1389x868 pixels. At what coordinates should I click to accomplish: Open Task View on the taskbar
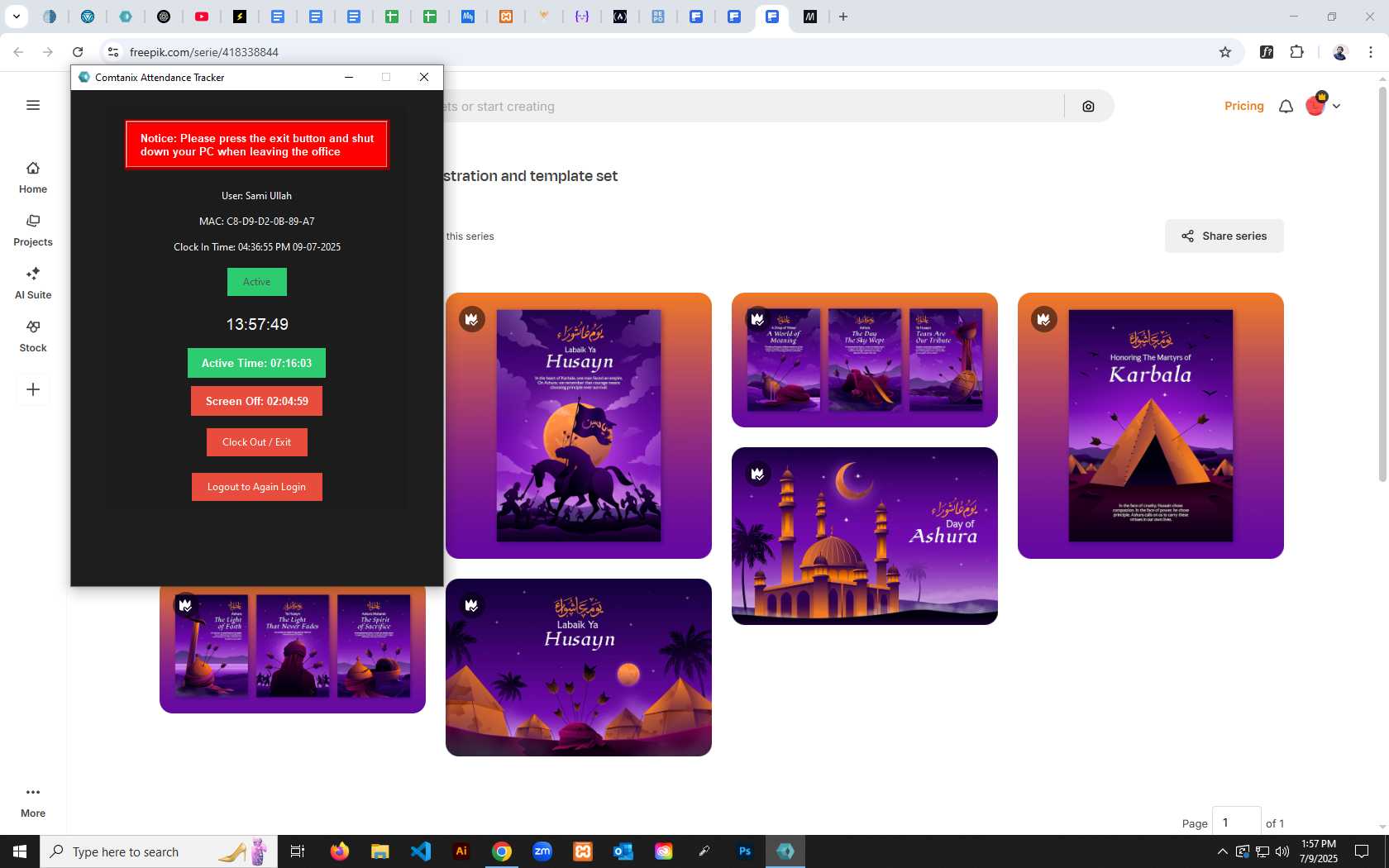click(298, 851)
